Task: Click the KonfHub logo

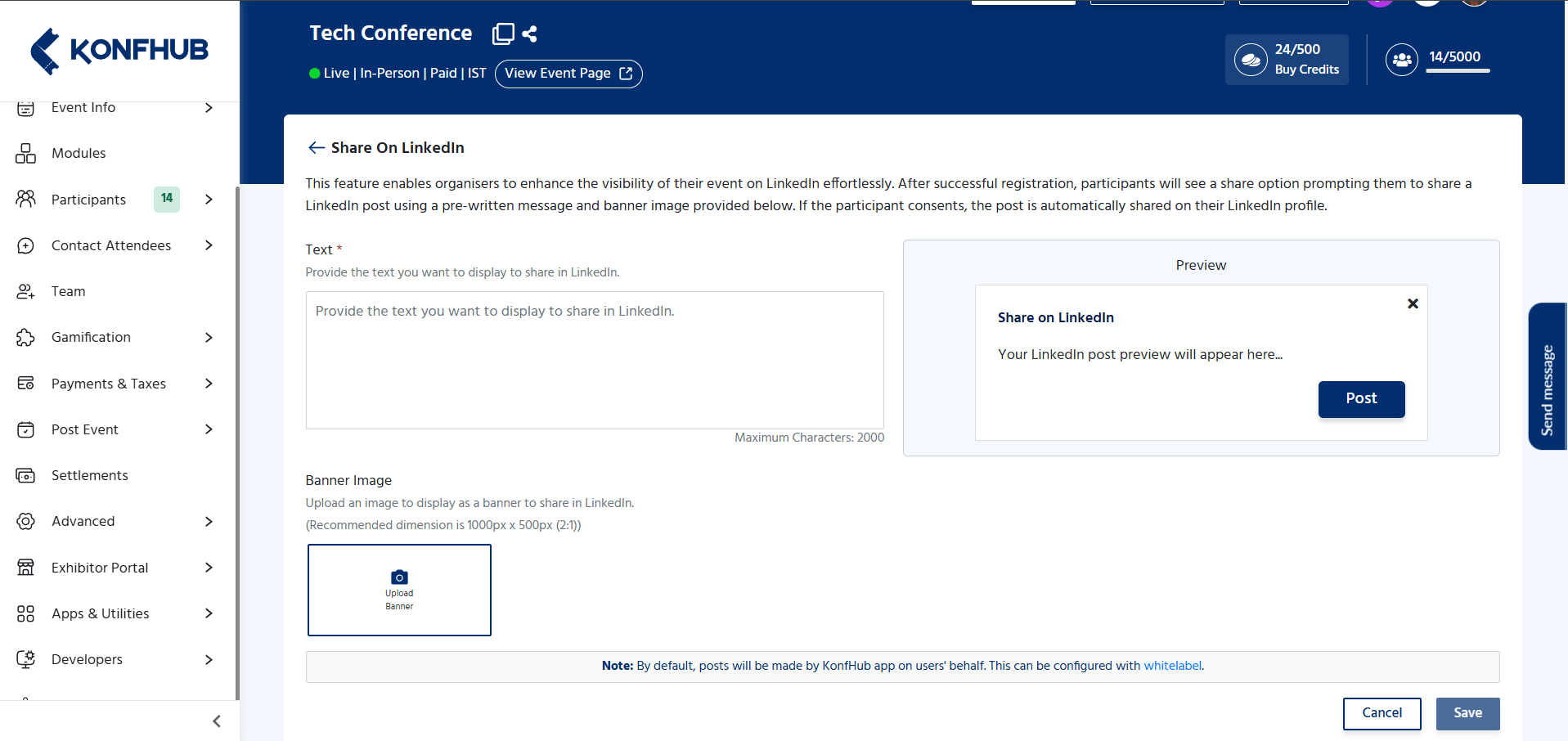Action: [x=119, y=51]
